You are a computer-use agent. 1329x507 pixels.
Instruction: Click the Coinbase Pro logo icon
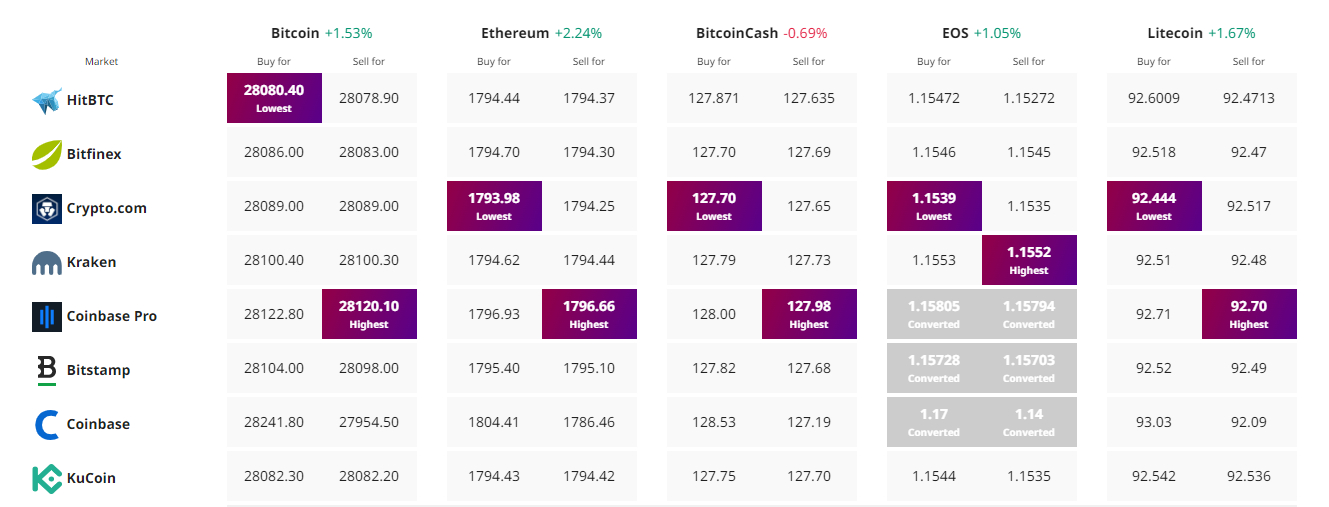[x=47, y=317]
